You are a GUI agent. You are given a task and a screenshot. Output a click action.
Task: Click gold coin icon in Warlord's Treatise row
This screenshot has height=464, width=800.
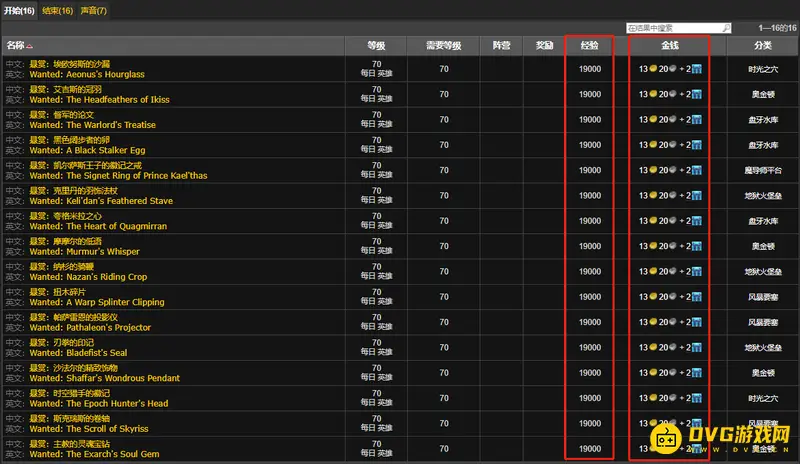point(653,119)
